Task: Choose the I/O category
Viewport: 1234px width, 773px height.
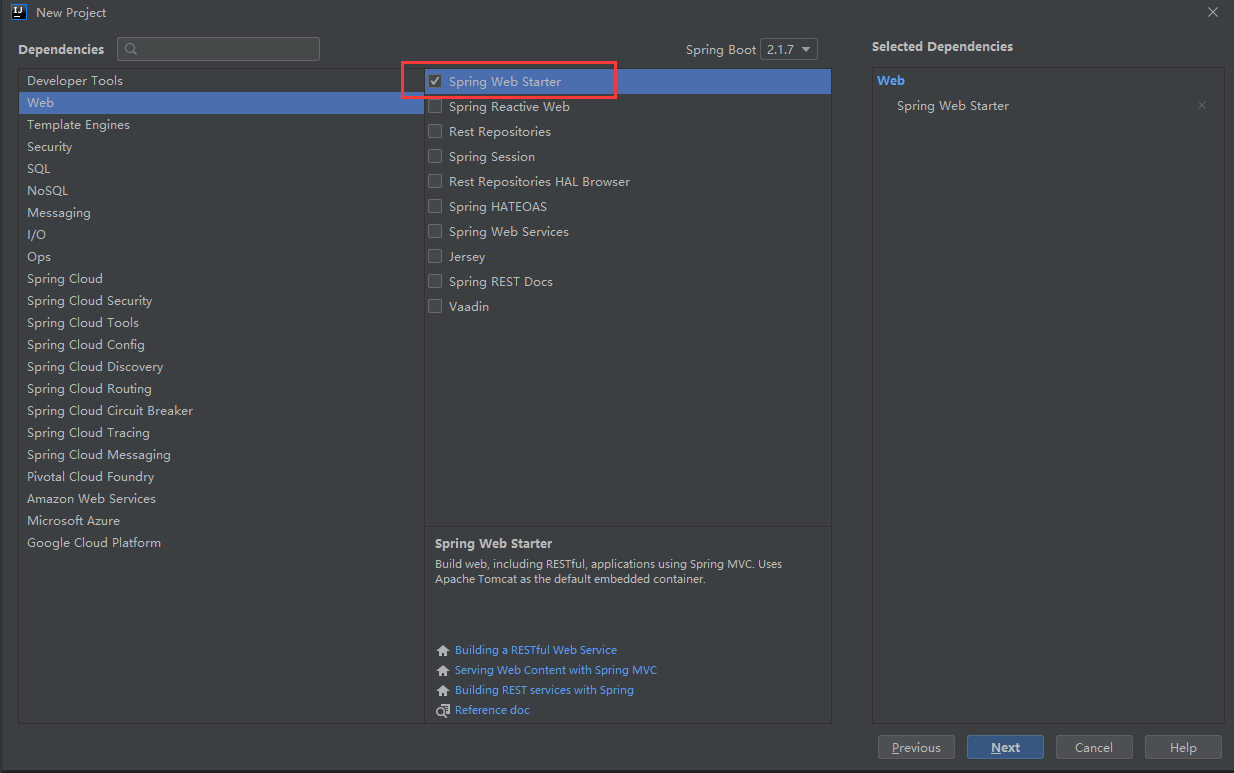Action: tap(221, 235)
